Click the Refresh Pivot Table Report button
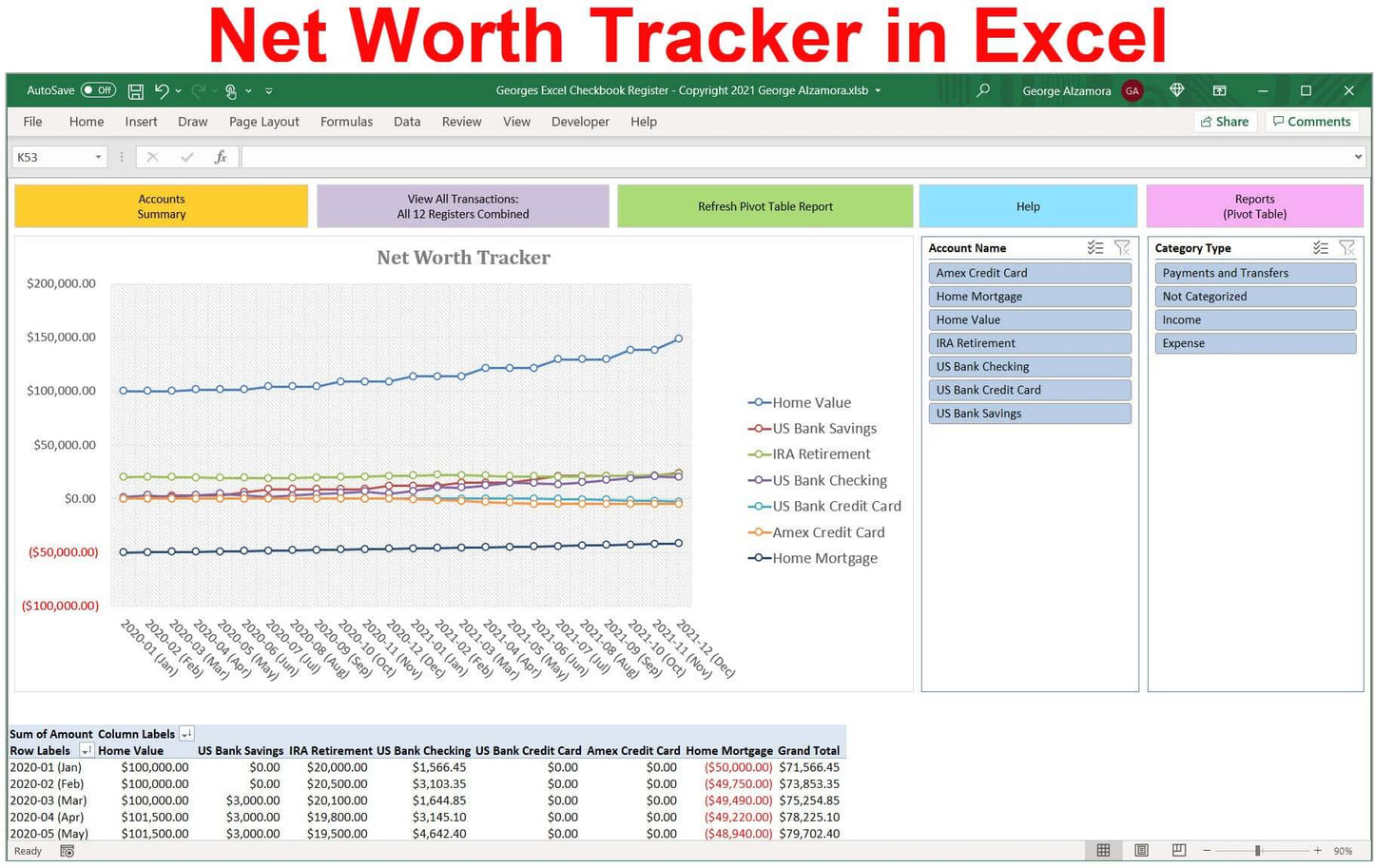 765,206
